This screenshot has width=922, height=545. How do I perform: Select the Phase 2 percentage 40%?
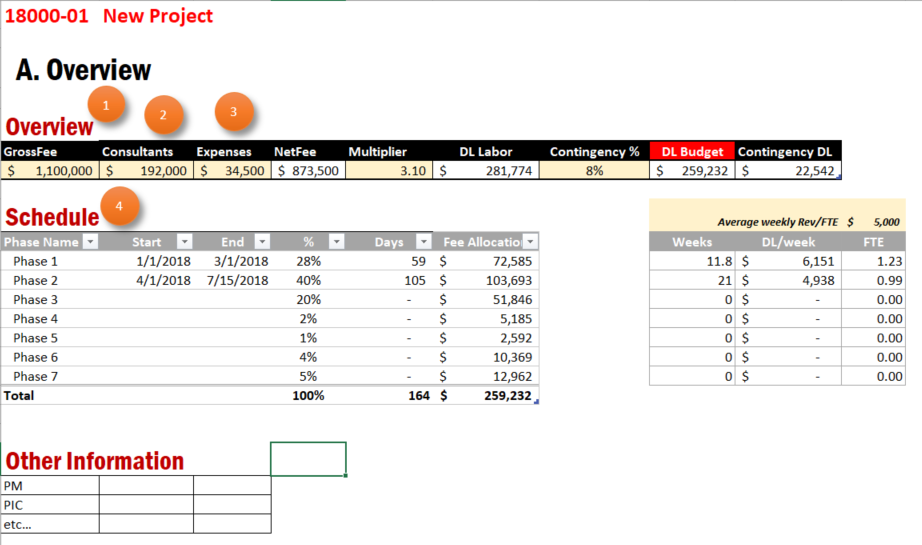308,280
